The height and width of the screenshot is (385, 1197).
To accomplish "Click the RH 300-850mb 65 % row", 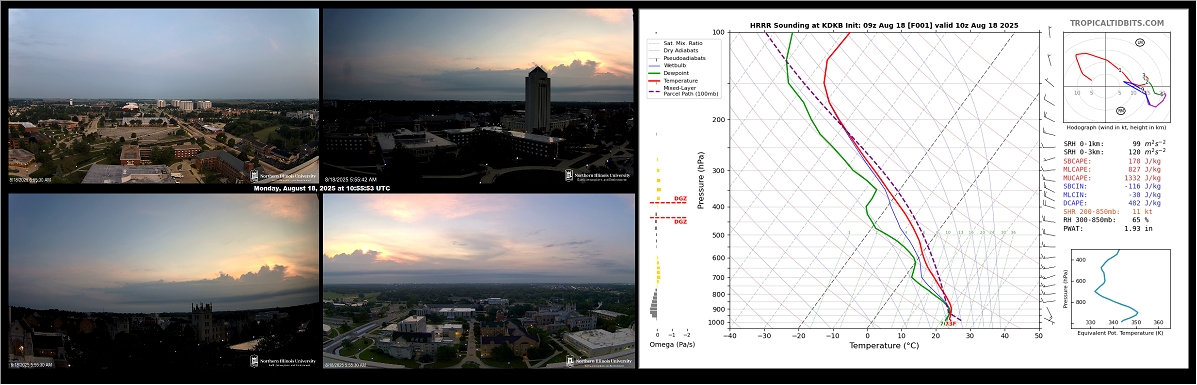I will (1106, 220).
